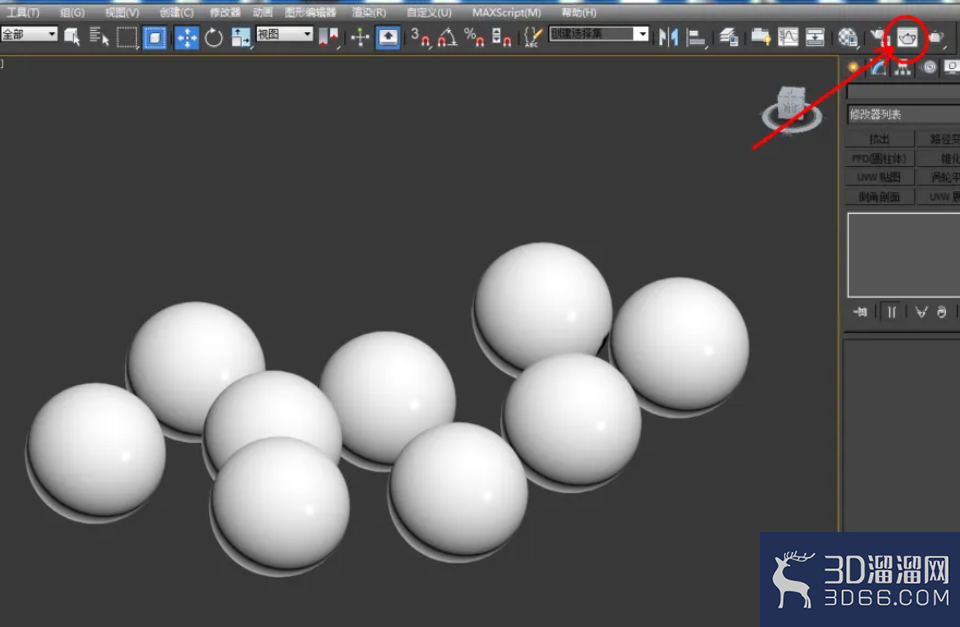Toggle keyboard shortcut override button
The image size is (960, 627).
tap(388, 37)
